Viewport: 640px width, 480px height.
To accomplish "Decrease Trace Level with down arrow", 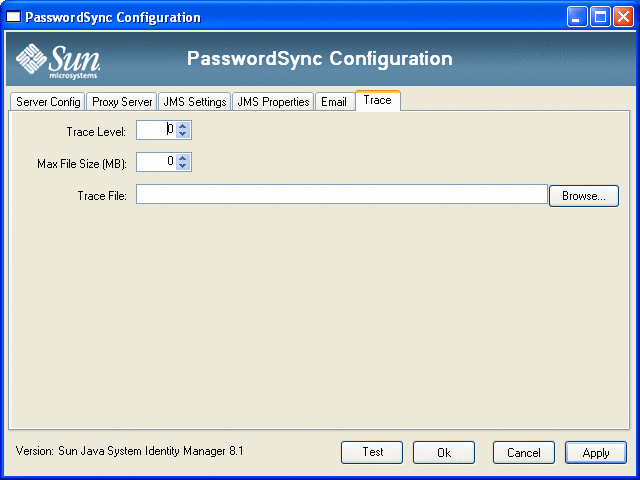I will pyautogui.click(x=183, y=134).
